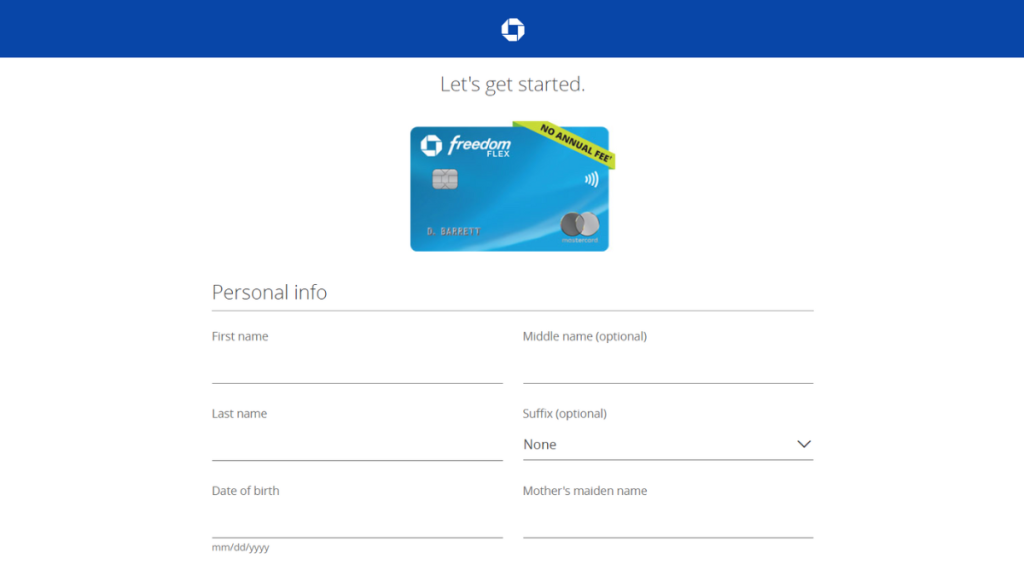This screenshot has width=1024, height=576.
Task: Click the EMV chip on the card image
Action: pyautogui.click(x=444, y=178)
